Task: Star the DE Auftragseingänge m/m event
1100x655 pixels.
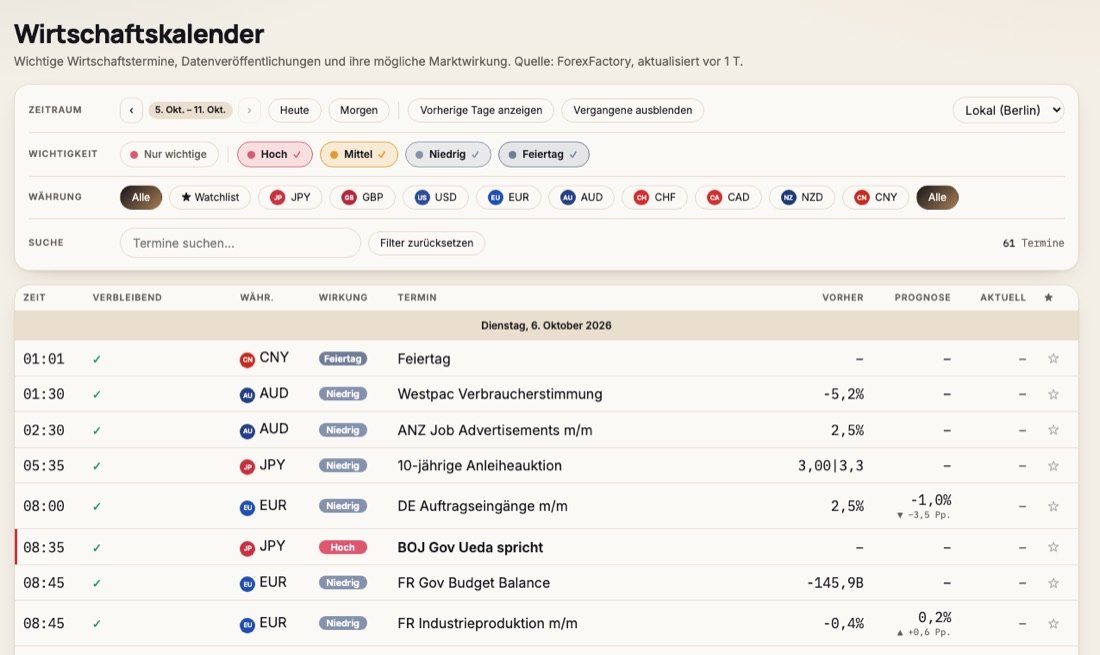Action: (x=1053, y=506)
